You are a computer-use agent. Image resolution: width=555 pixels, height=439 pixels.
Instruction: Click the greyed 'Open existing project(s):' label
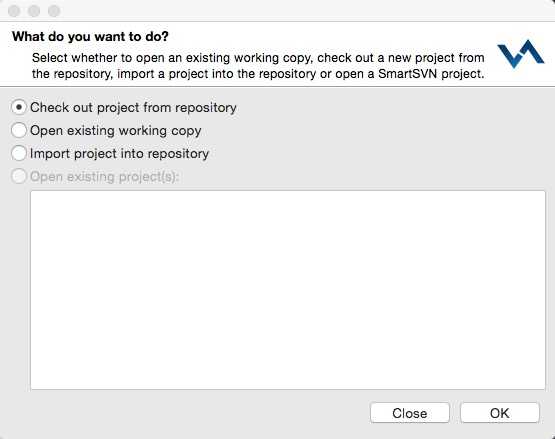[104, 177]
